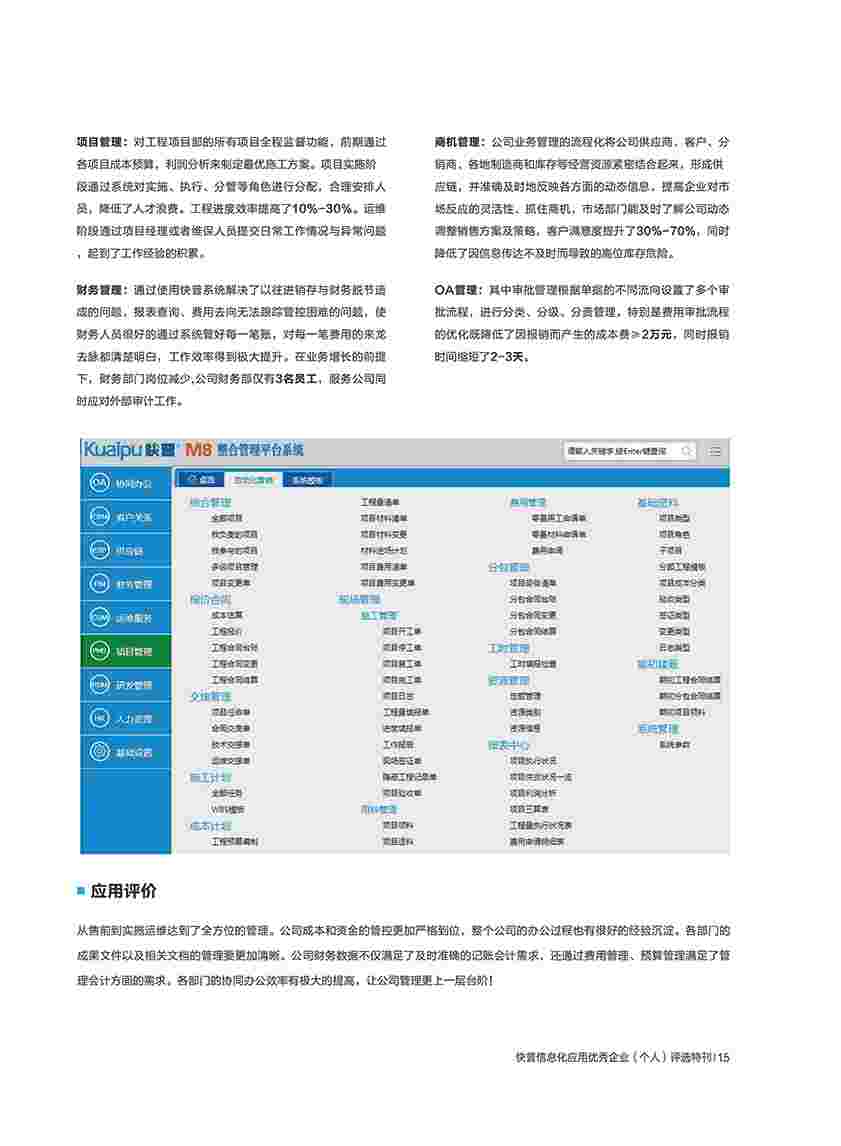The height and width of the screenshot is (1146, 841).
Task: Click the magnifier icon in search box
Action: (x=686, y=451)
